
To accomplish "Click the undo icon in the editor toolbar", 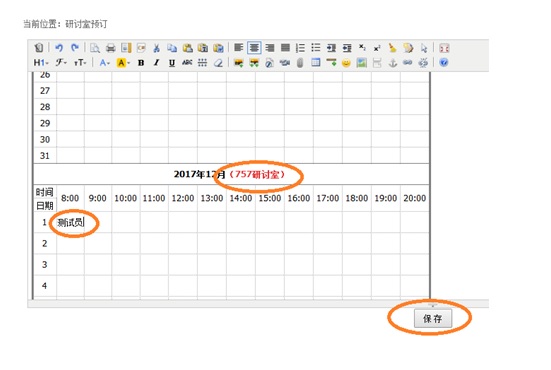I will [x=59, y=48].
